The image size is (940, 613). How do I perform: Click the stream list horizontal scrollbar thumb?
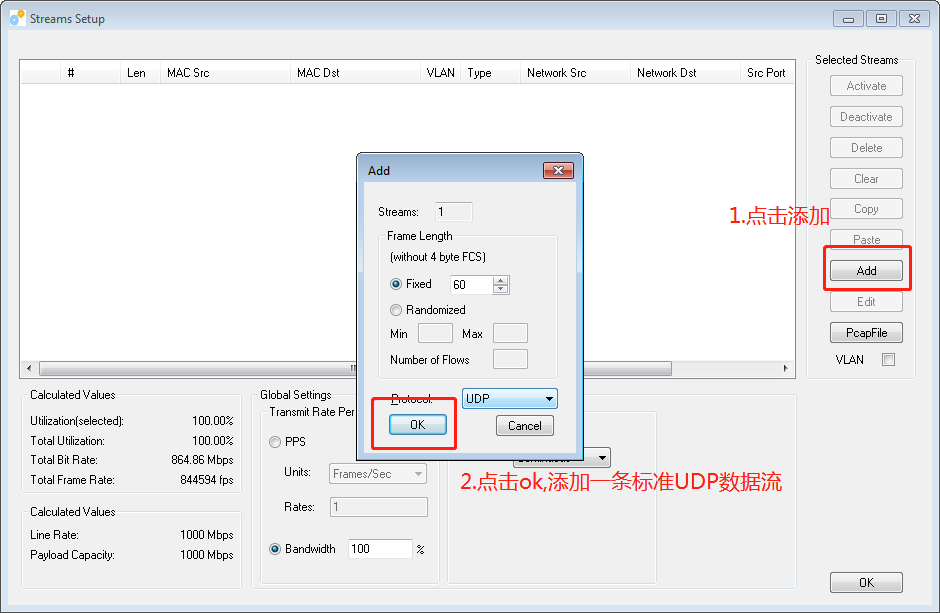click(355, 369)
